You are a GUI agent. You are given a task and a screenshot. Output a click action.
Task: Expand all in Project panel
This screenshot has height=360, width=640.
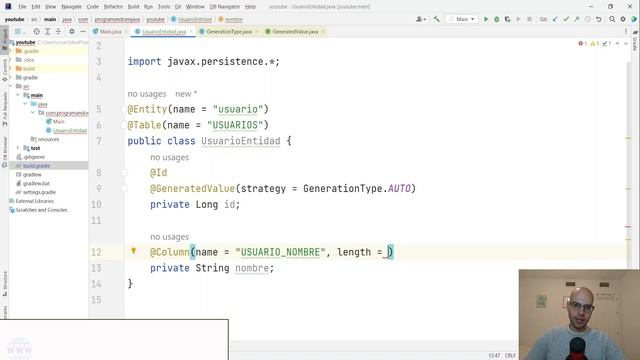click(47, 31)
